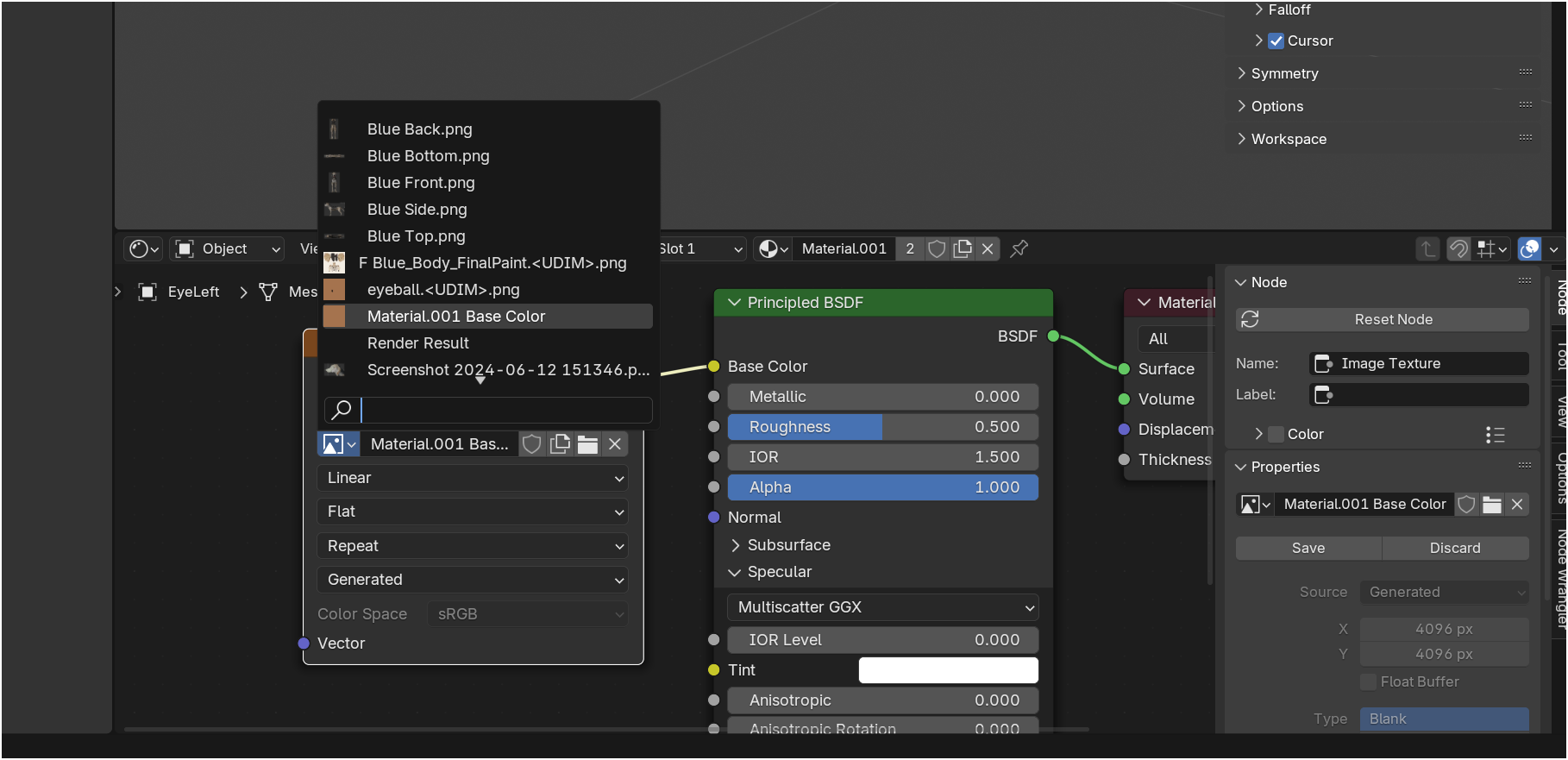The image size is (1568, 760).
Task: Open the Linear interpolation dropdown
Action: 473,478
